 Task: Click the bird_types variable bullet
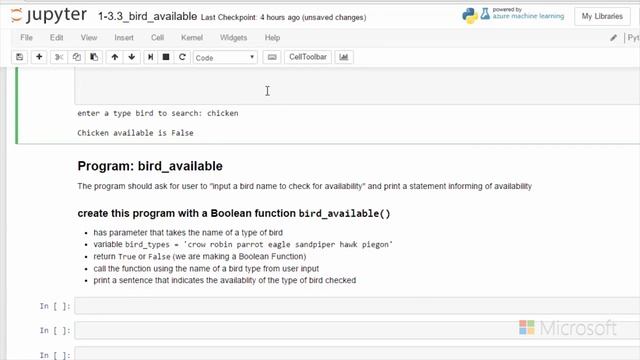[243, 244]
